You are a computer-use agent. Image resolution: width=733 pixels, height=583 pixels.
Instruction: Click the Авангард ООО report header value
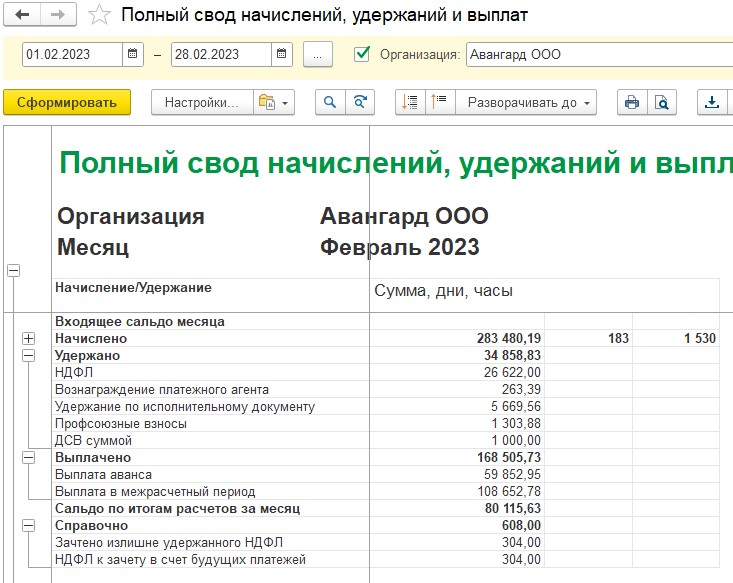coord(404,216)
